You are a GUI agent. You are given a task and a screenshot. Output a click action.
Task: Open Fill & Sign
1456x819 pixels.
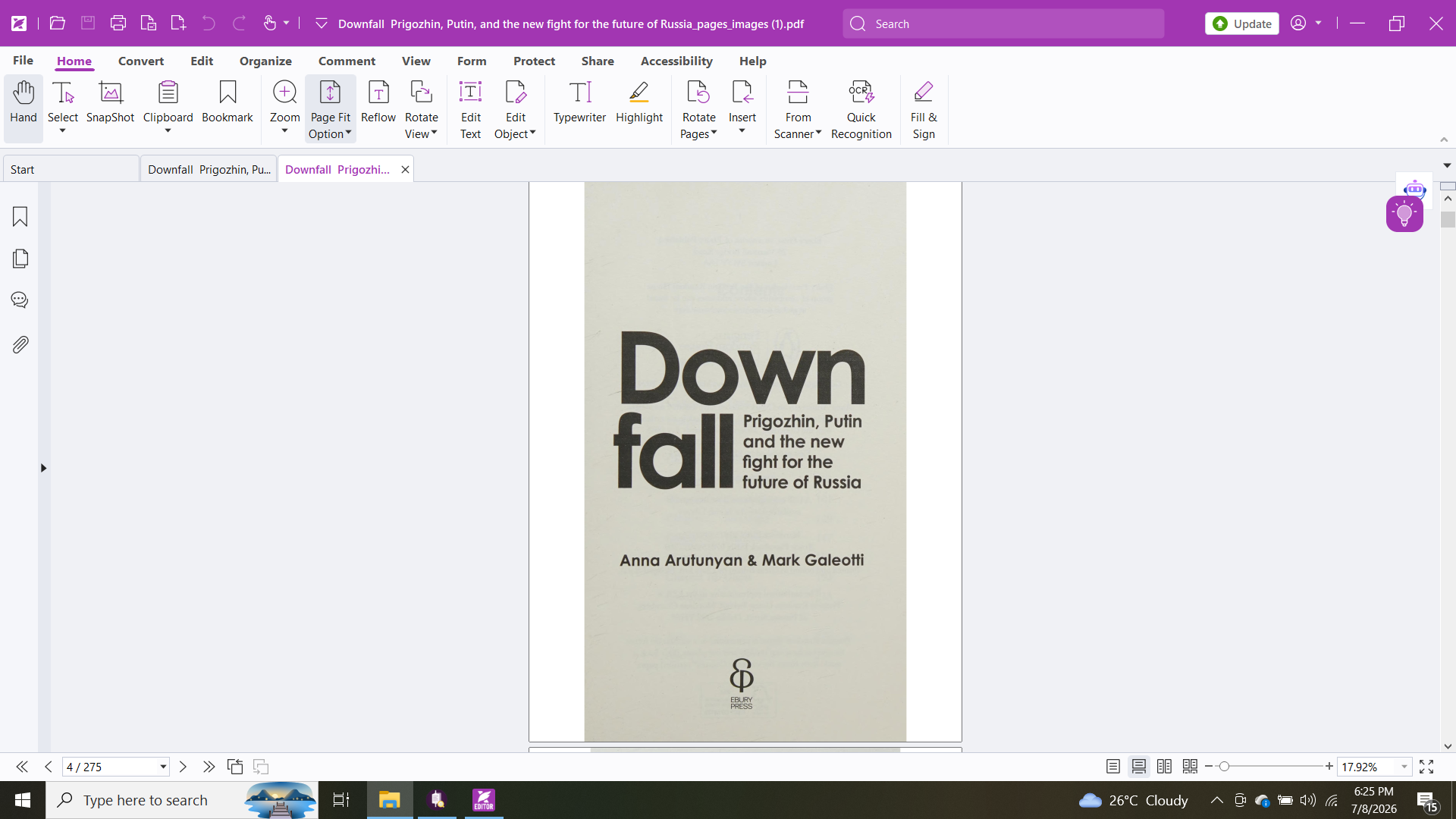point(924,109)
